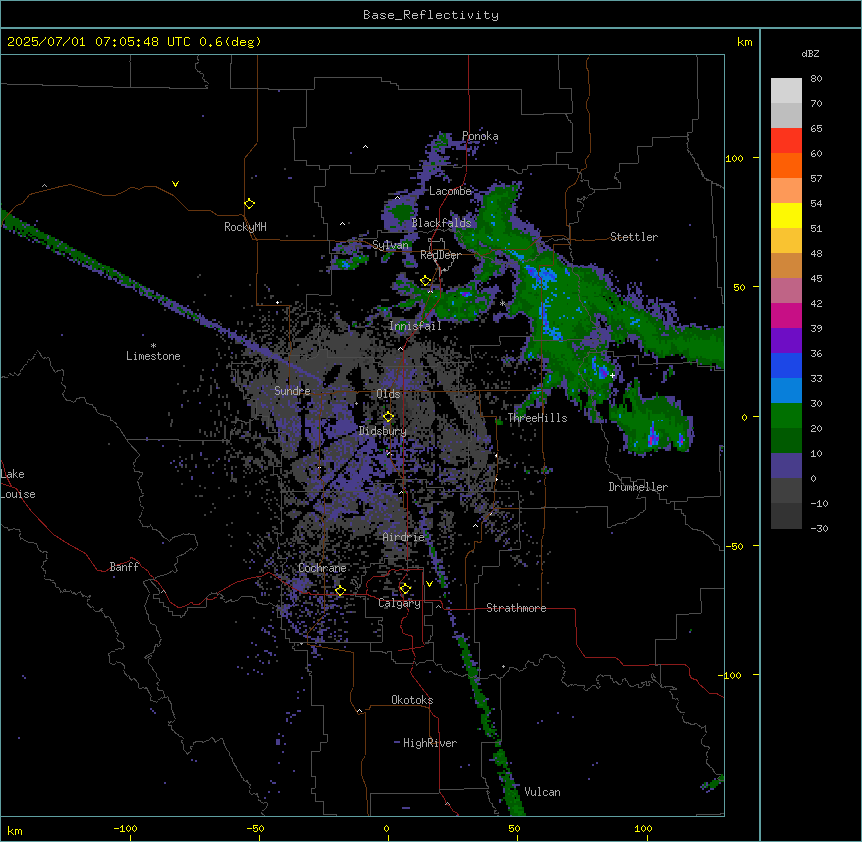
Task: Pick the slate blue 0-10 dBZ swatch
Action: (x=786, y=466)
